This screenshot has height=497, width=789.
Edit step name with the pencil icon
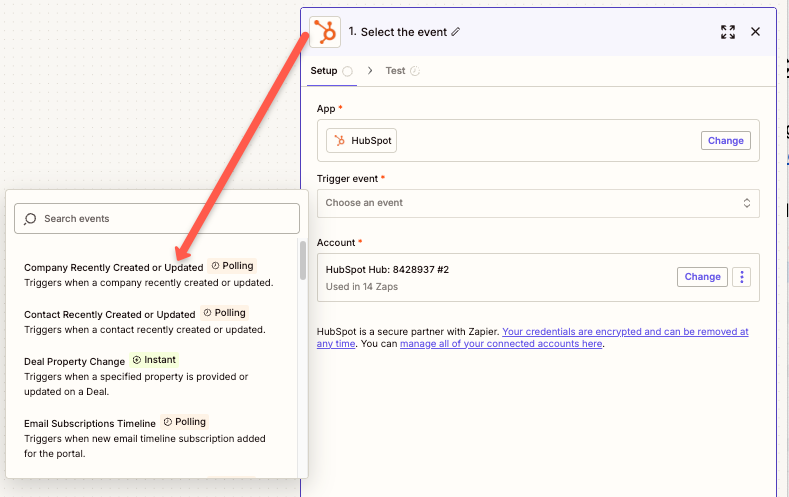pyautogui.click(x=455, y=32)
